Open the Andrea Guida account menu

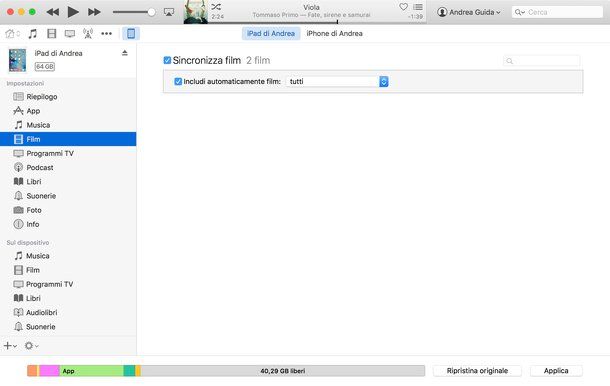[x=469, y=12]
